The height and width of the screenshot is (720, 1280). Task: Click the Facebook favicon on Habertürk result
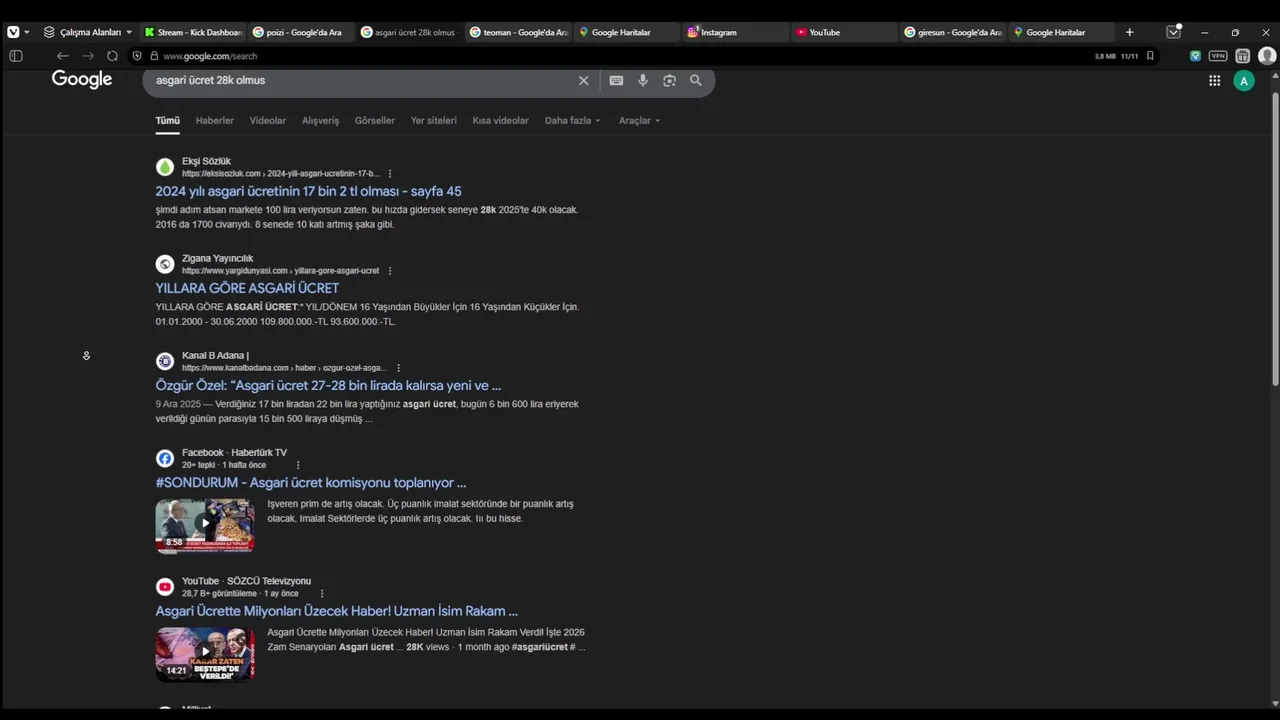tap(165, 458)
